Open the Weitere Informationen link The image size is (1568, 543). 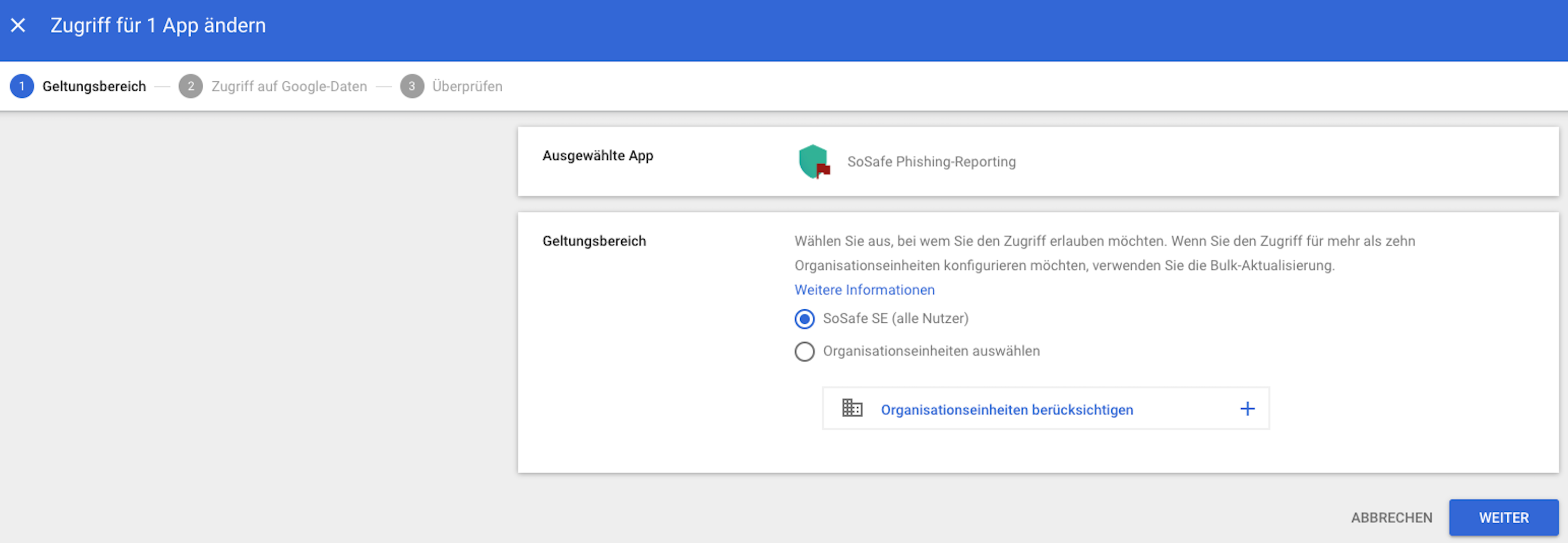pos(864,289)
